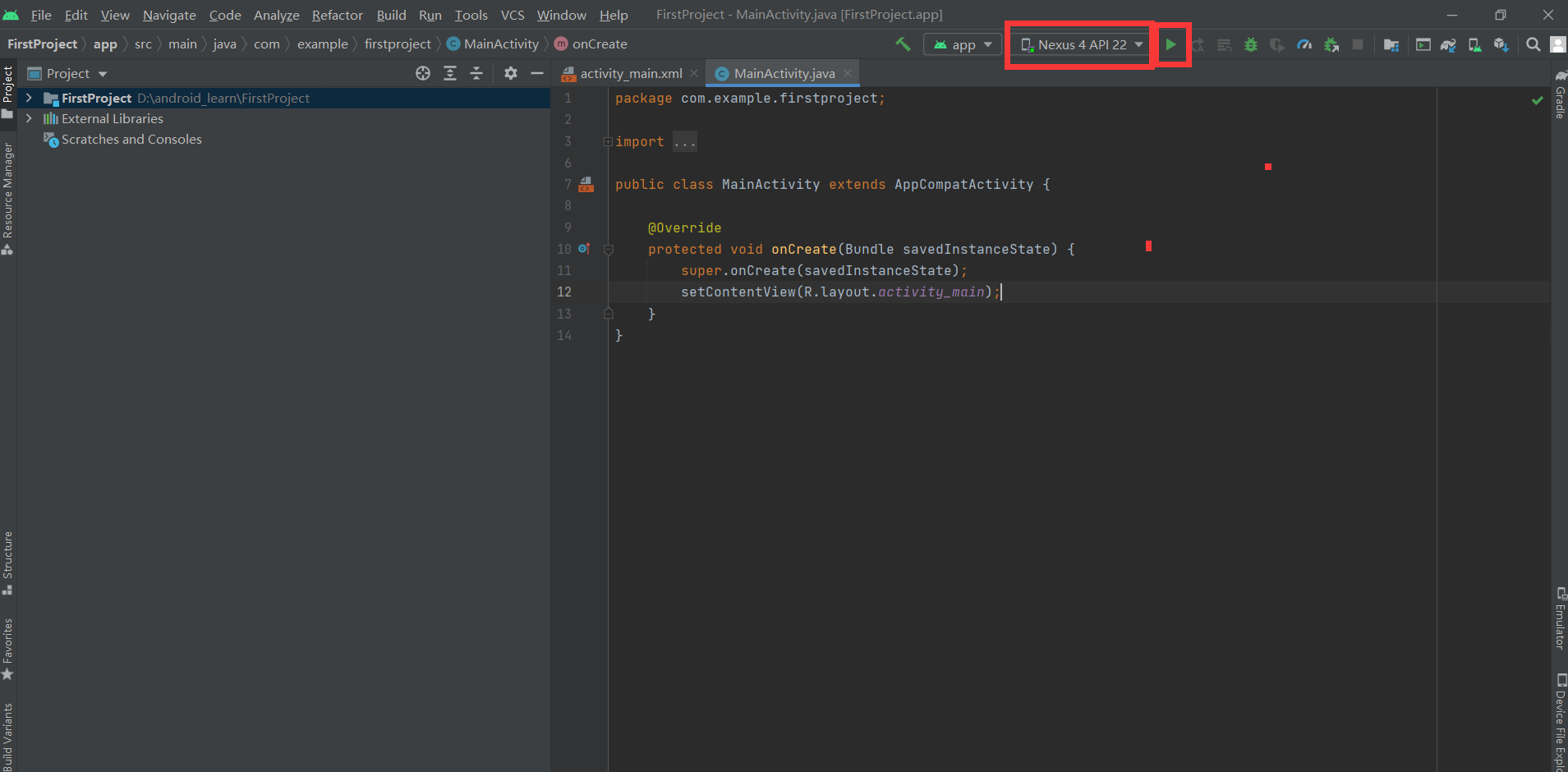Open the Run Anything icon in toolbar

point(1423,44)
